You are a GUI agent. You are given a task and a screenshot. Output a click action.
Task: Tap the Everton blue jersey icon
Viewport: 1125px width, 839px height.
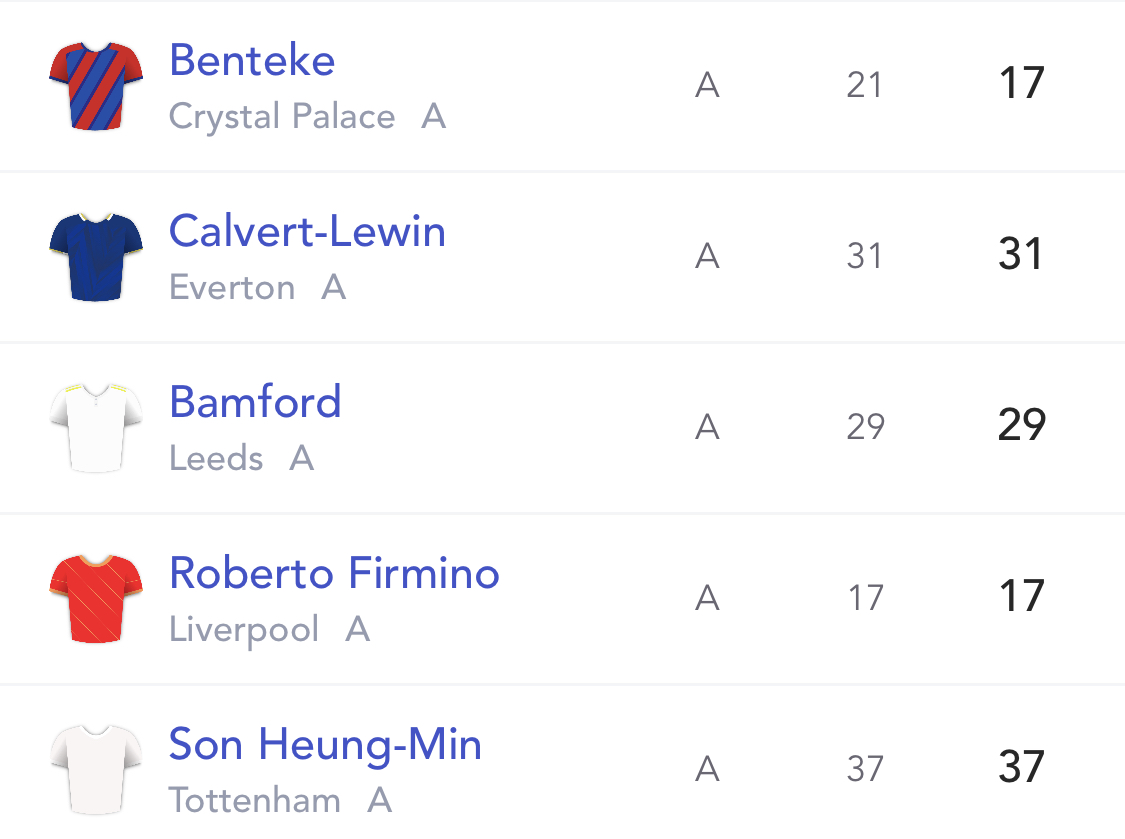pos(96,256)
